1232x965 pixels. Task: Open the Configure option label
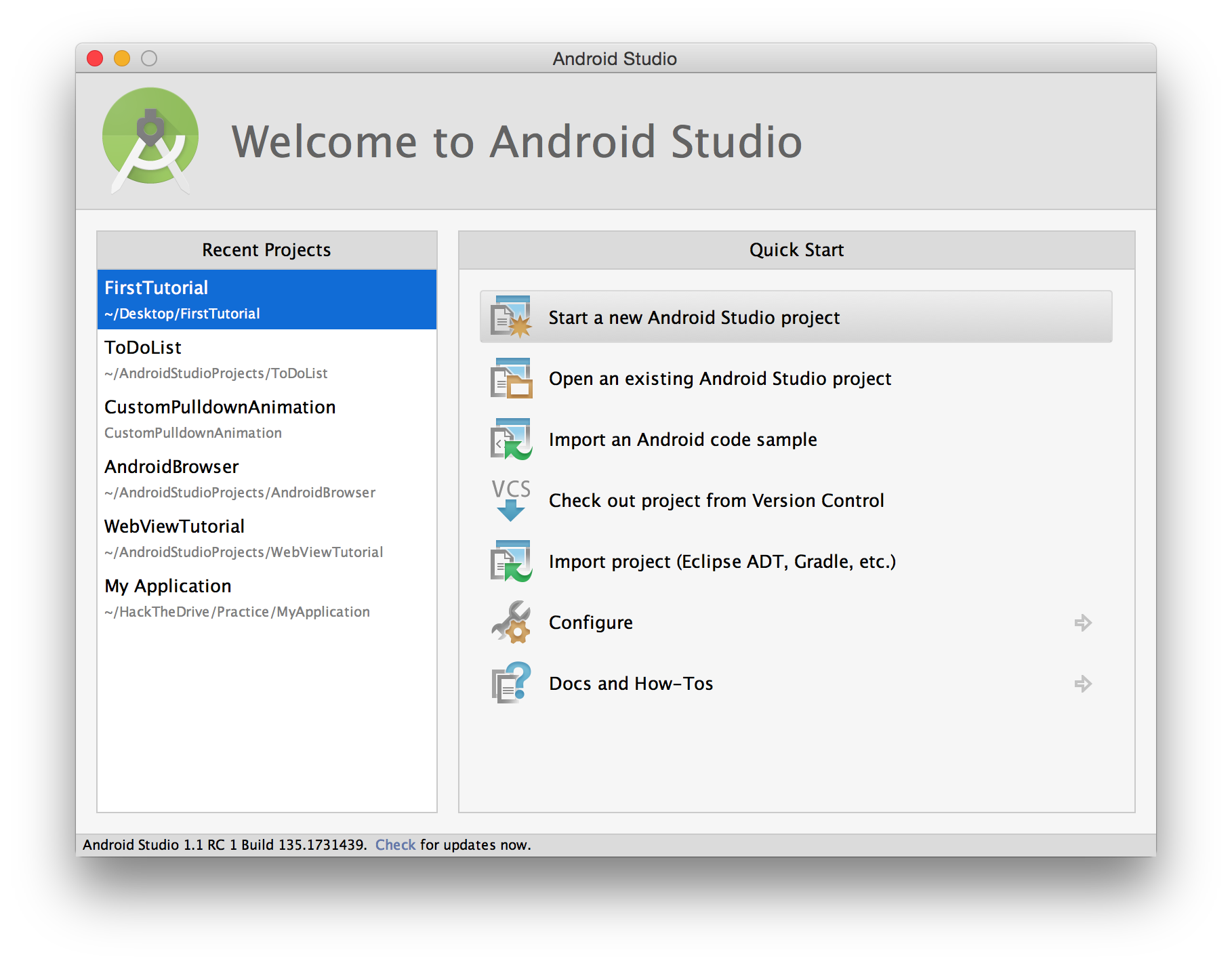pos(590,622)
